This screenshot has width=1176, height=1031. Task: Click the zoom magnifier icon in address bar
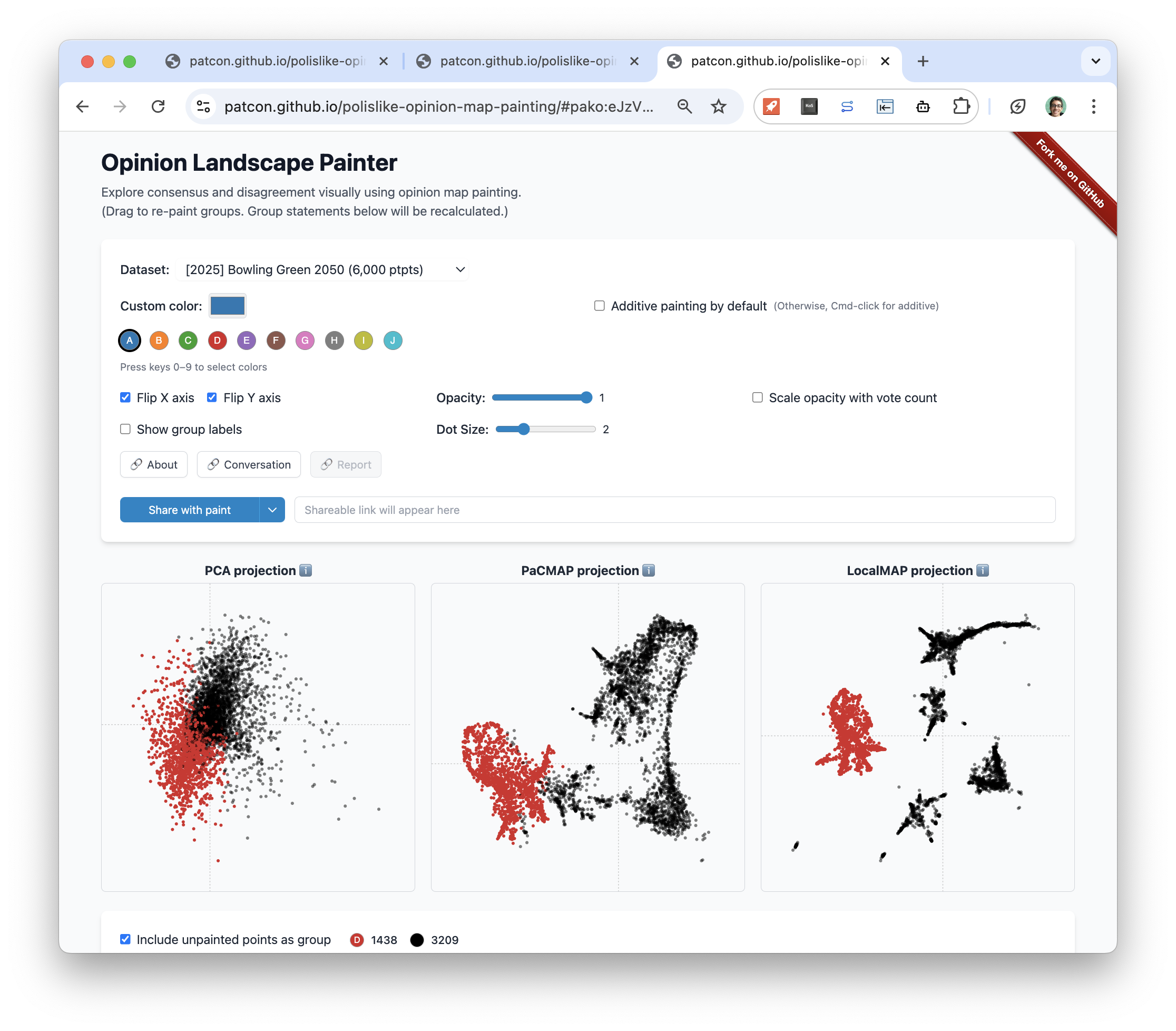(684, 106)
